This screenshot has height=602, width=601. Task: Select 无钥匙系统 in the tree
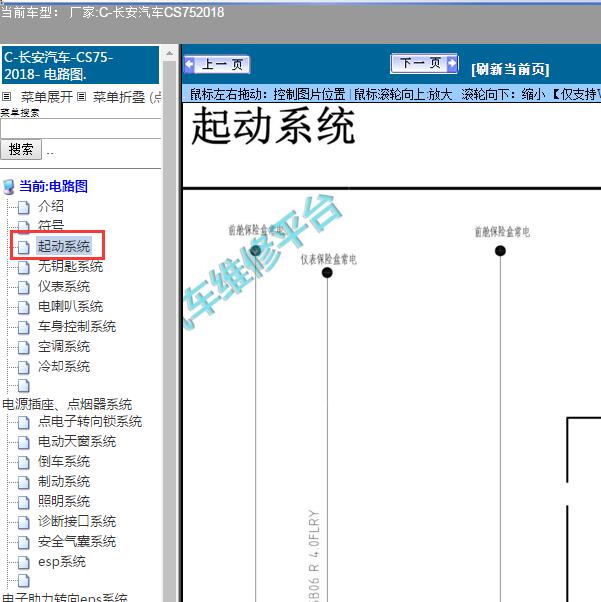click(70, 266)
